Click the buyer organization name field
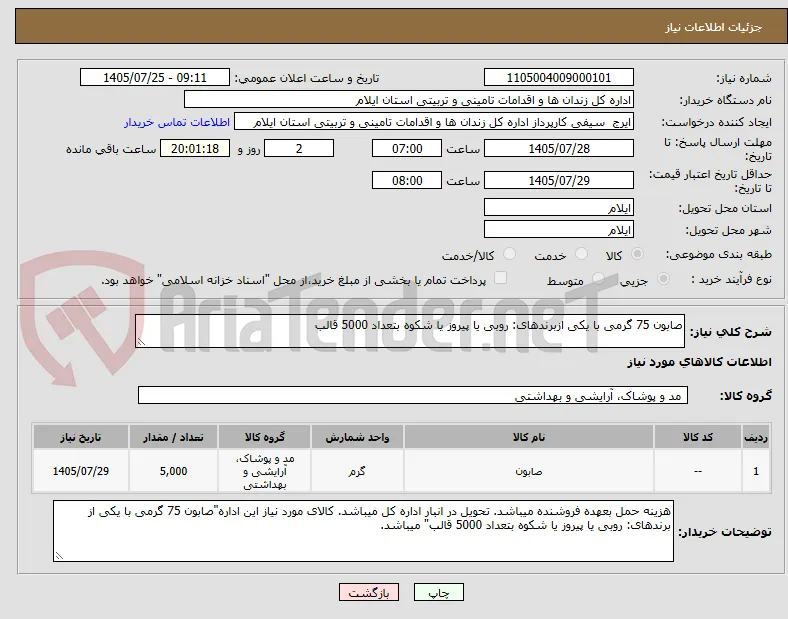 pos(409,99)
